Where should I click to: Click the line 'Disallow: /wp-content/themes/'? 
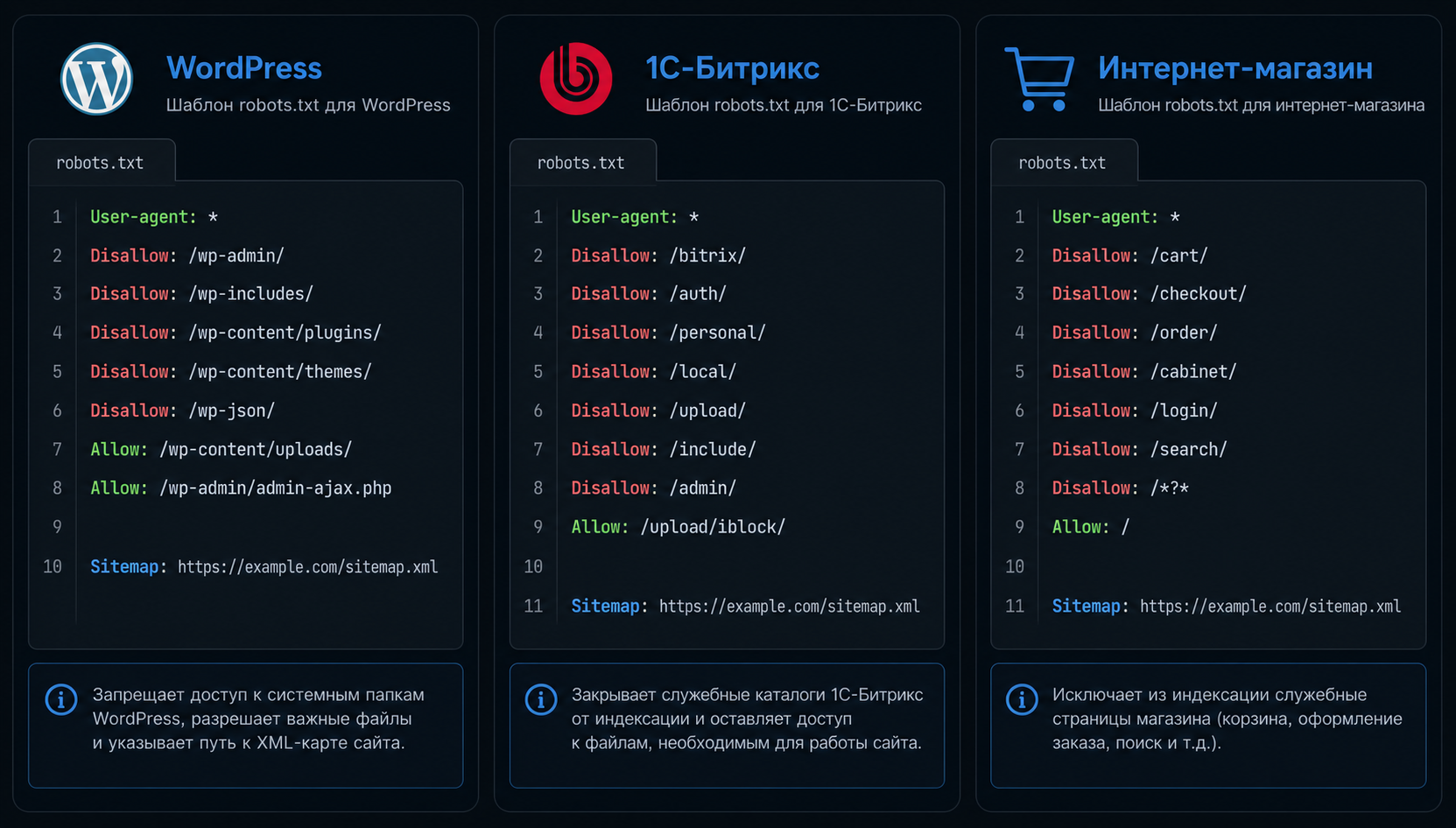pos(231,372)
